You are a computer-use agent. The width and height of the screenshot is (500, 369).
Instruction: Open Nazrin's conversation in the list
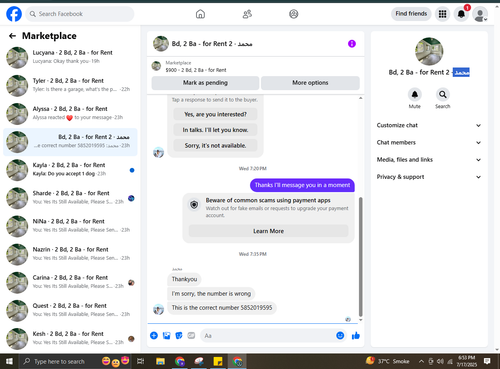[x=70, y=254]
